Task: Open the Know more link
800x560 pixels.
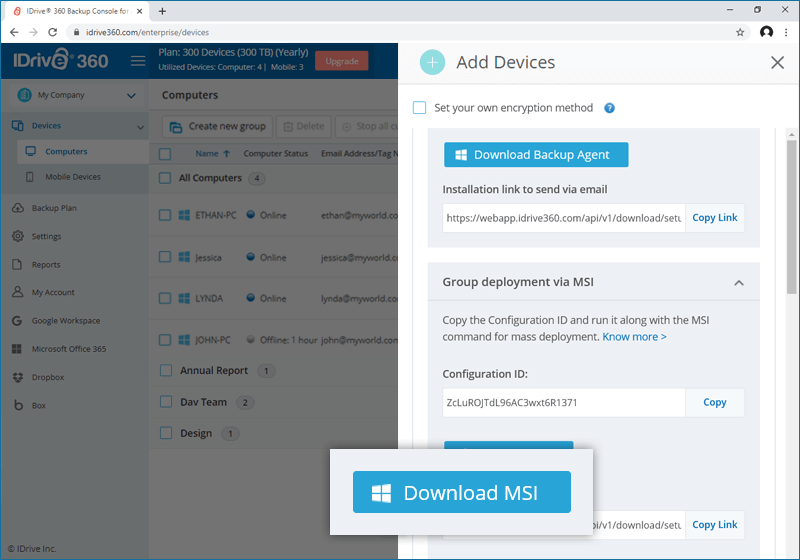Action: [634, 337]
